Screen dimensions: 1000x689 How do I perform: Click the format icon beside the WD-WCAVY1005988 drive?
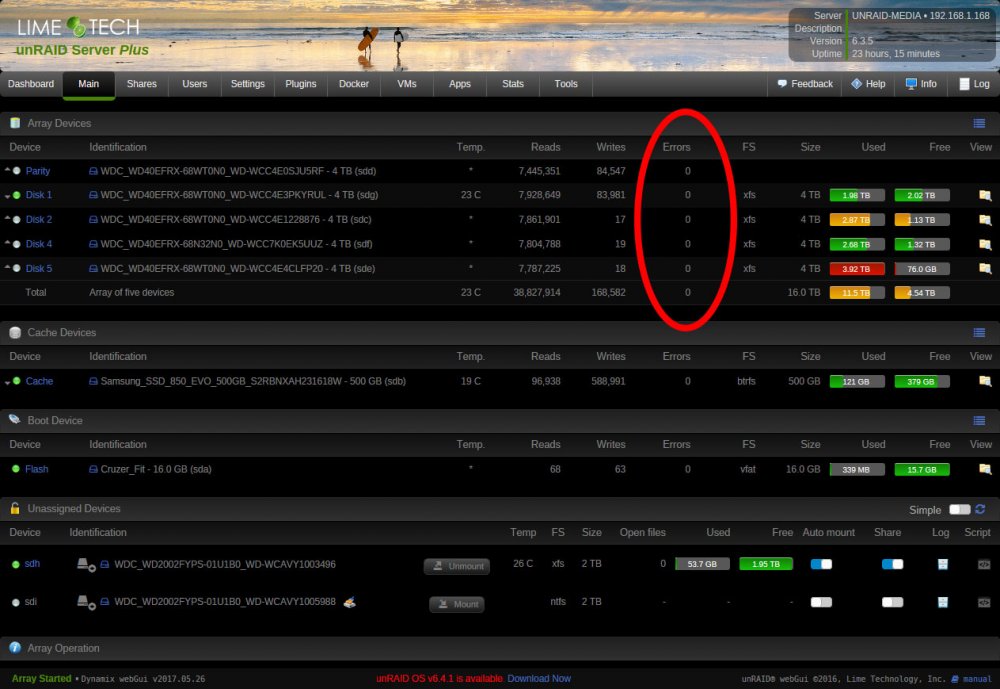(x=349, y=602)
